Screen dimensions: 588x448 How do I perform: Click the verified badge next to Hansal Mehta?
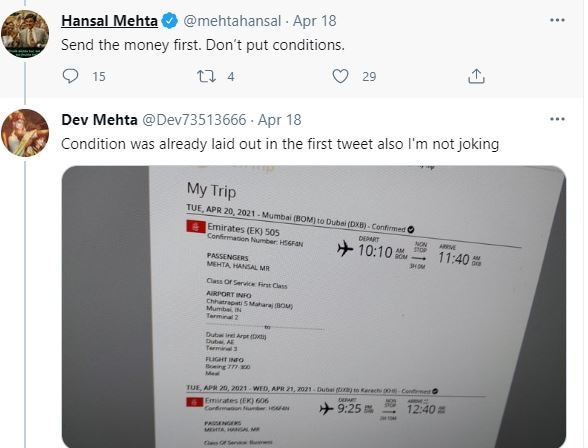(170, 21)
